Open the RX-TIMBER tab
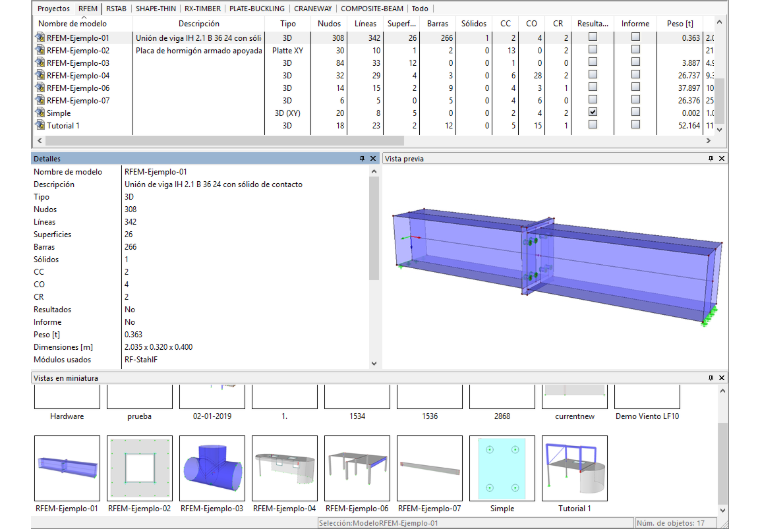The width and height of the screenshot is (760, 529). pyautogui.click(x=202, y=8)
